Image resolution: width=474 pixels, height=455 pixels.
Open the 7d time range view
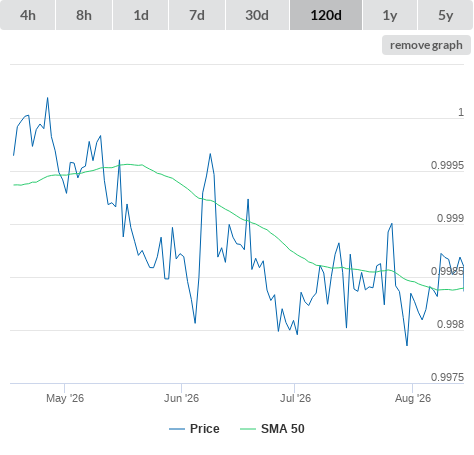[x=197, y=15]
